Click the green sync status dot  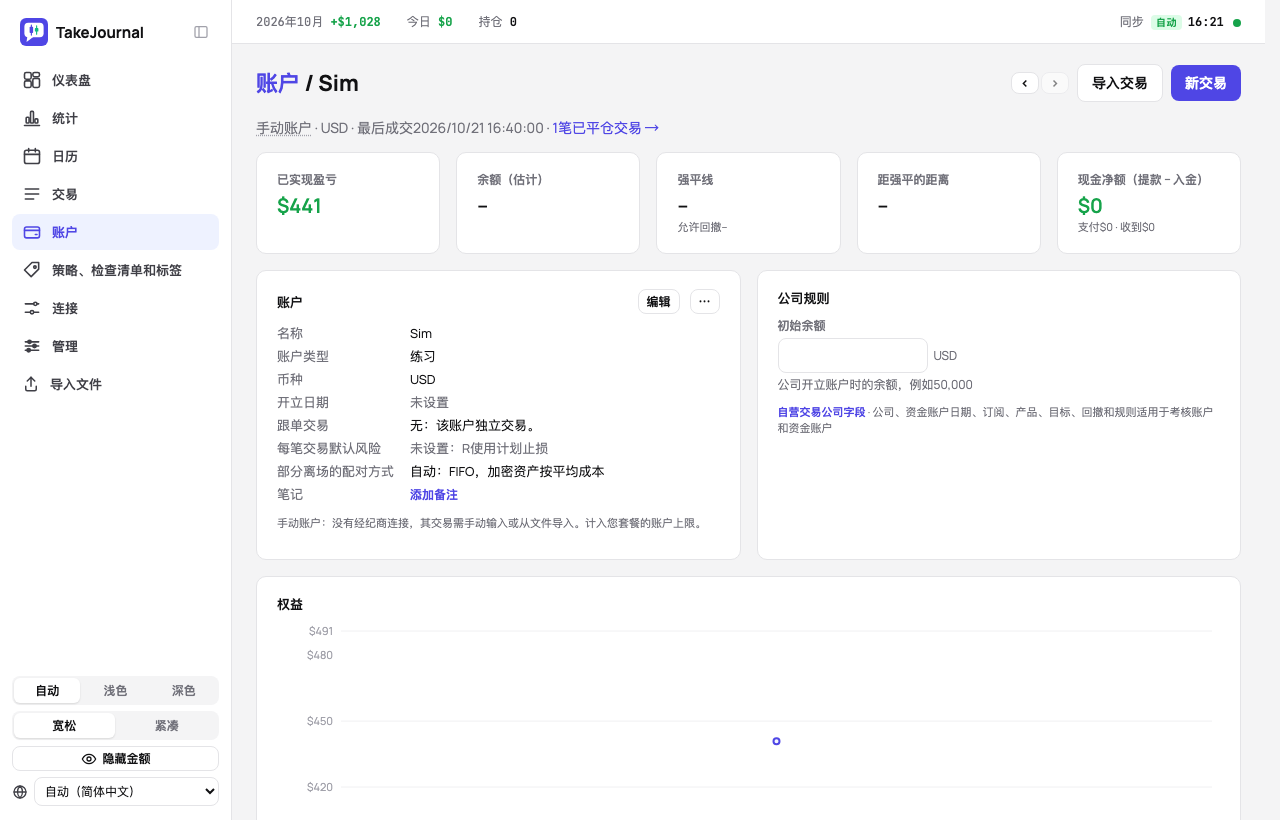[x=1237, y=22]
